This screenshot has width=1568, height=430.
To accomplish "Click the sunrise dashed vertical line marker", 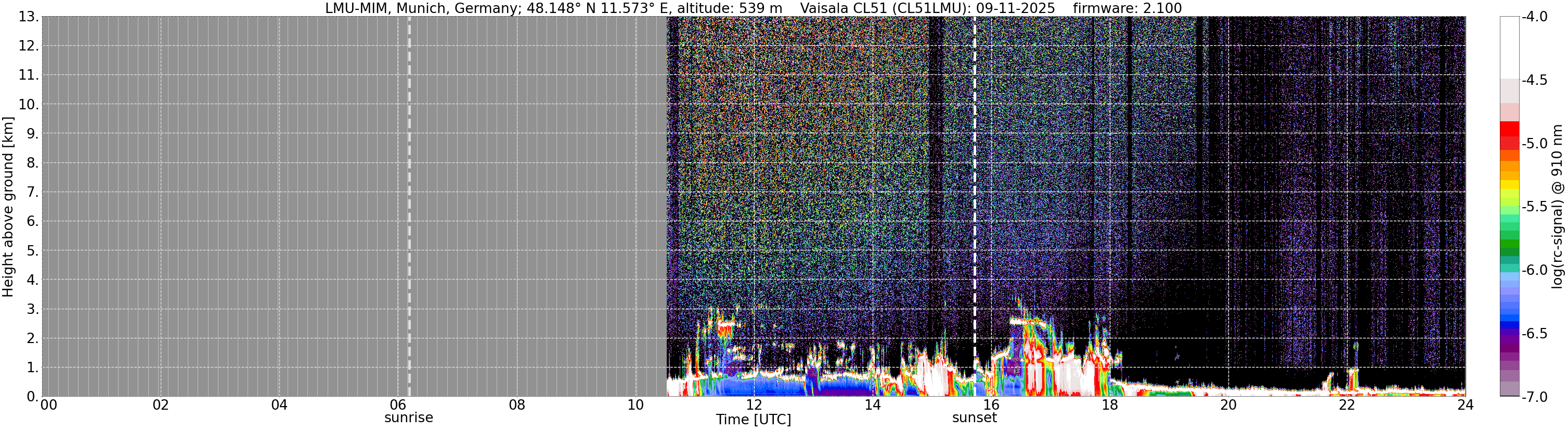I will [x=409, y=207].
